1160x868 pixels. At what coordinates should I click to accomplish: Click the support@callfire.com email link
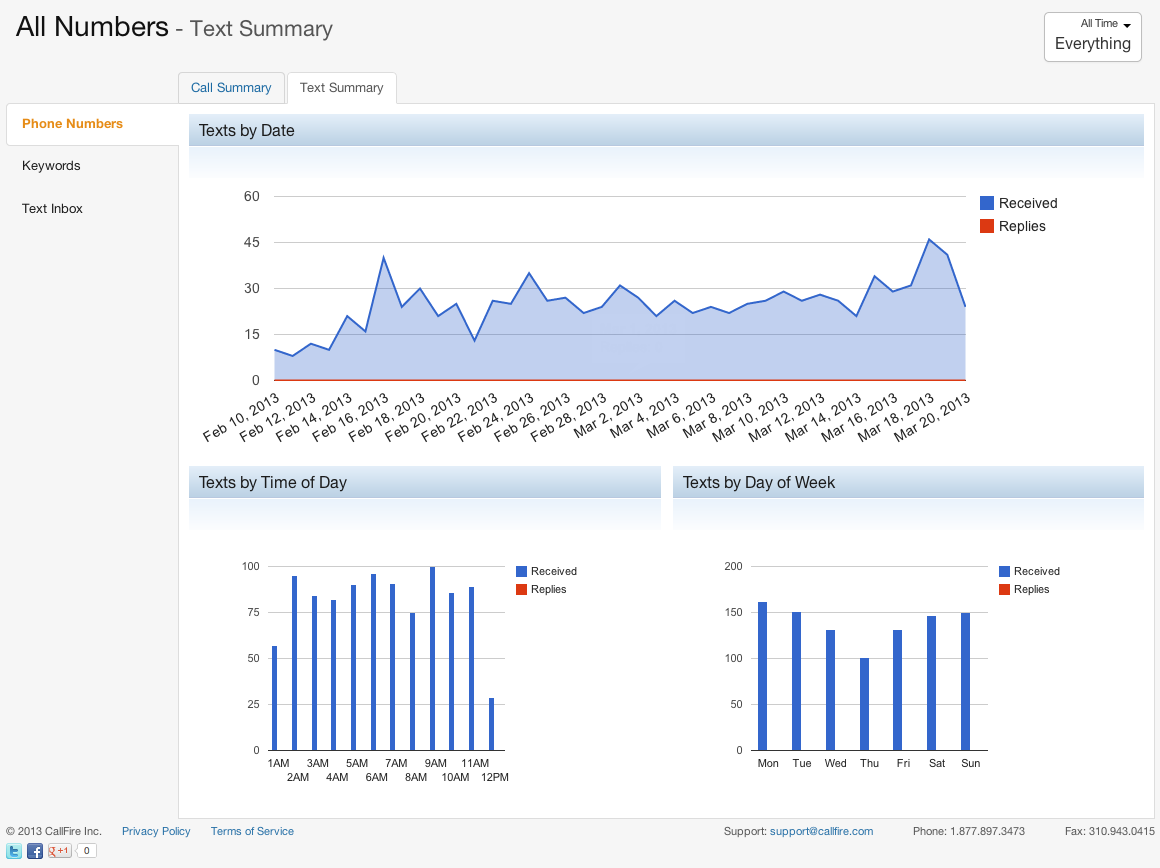point(821,831)
